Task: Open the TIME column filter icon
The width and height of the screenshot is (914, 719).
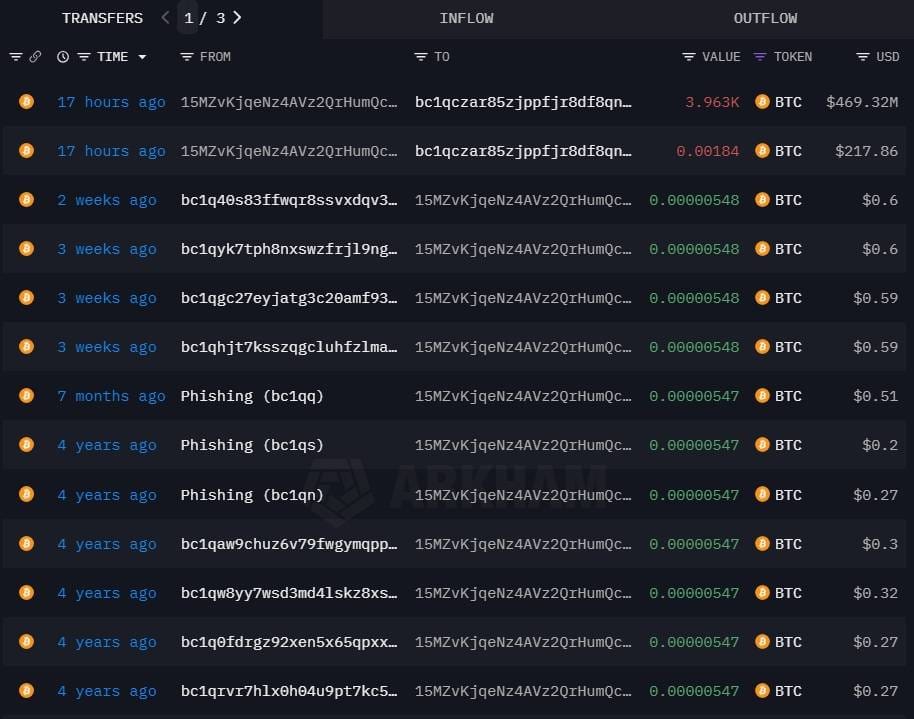Action: [84, 57]
